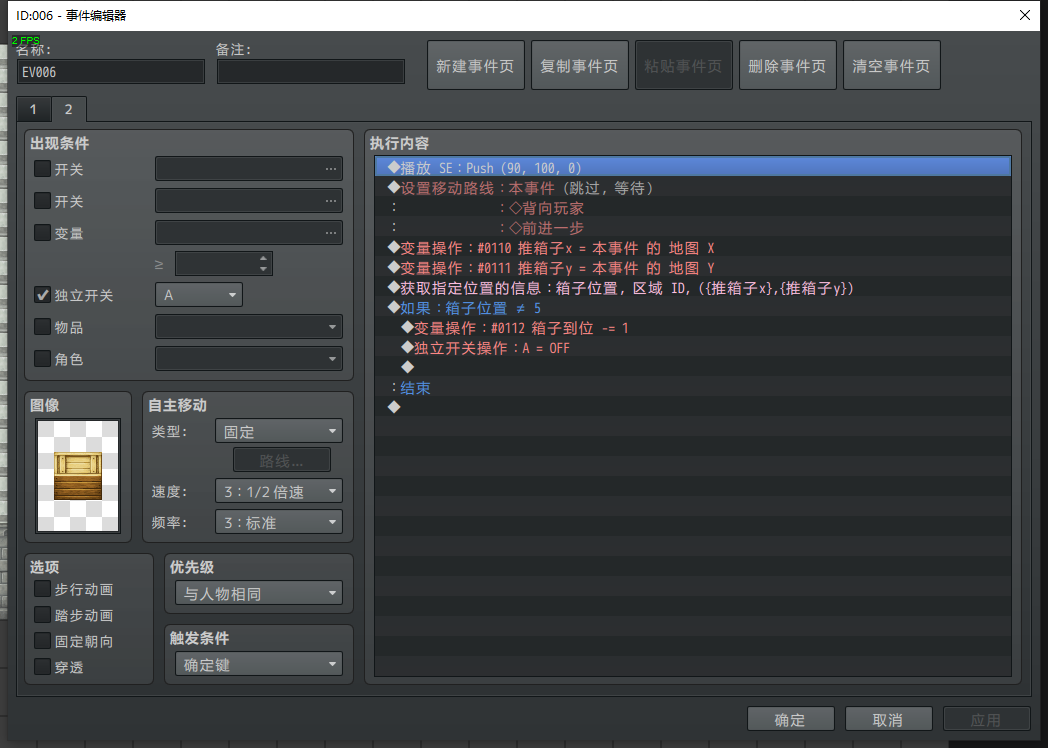This screenshot has width=1048, height=748.
Task: Select the #0110 推箱子x variable line
Action: [x=693, y=248]
